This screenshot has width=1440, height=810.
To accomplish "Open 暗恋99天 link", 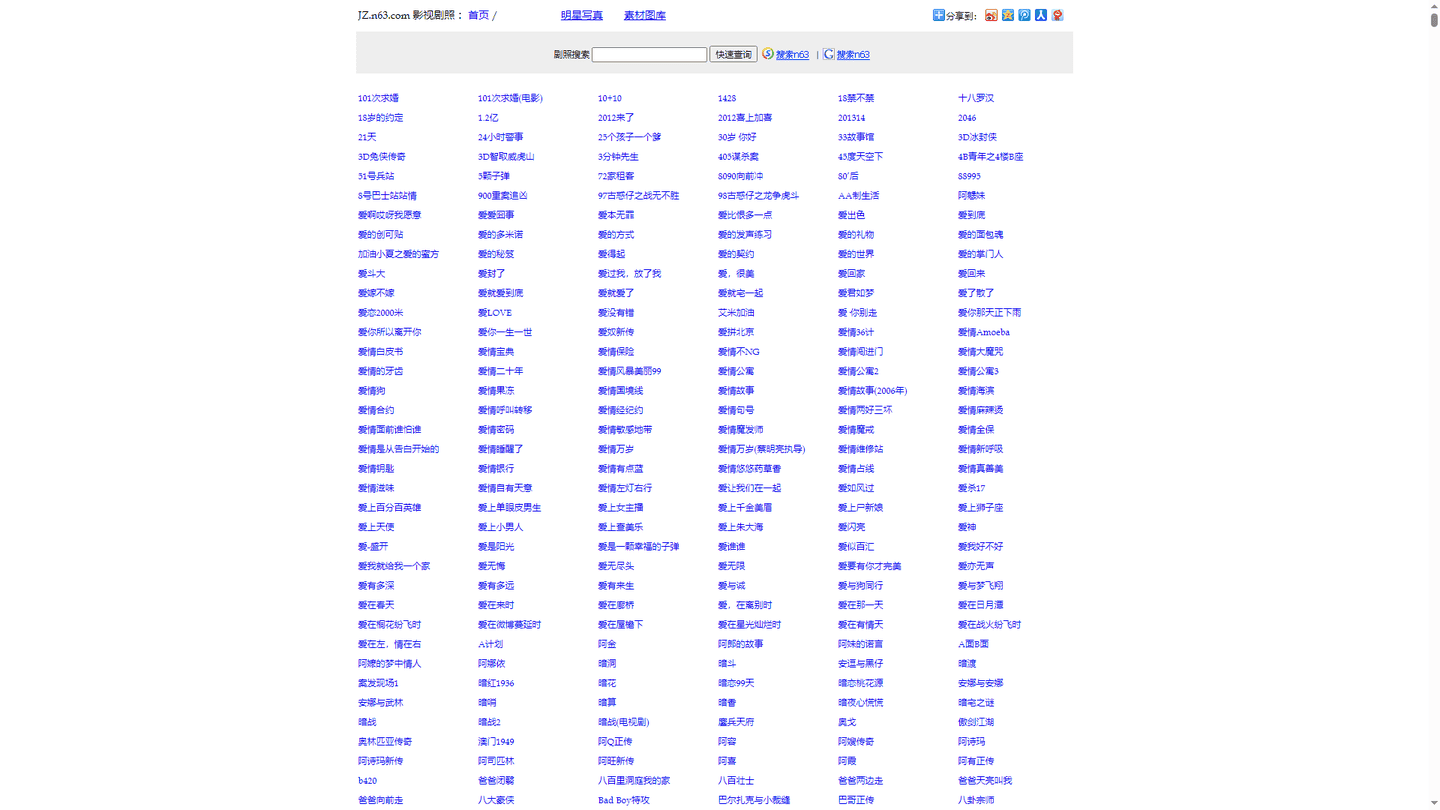I will (x=736, y=683).
